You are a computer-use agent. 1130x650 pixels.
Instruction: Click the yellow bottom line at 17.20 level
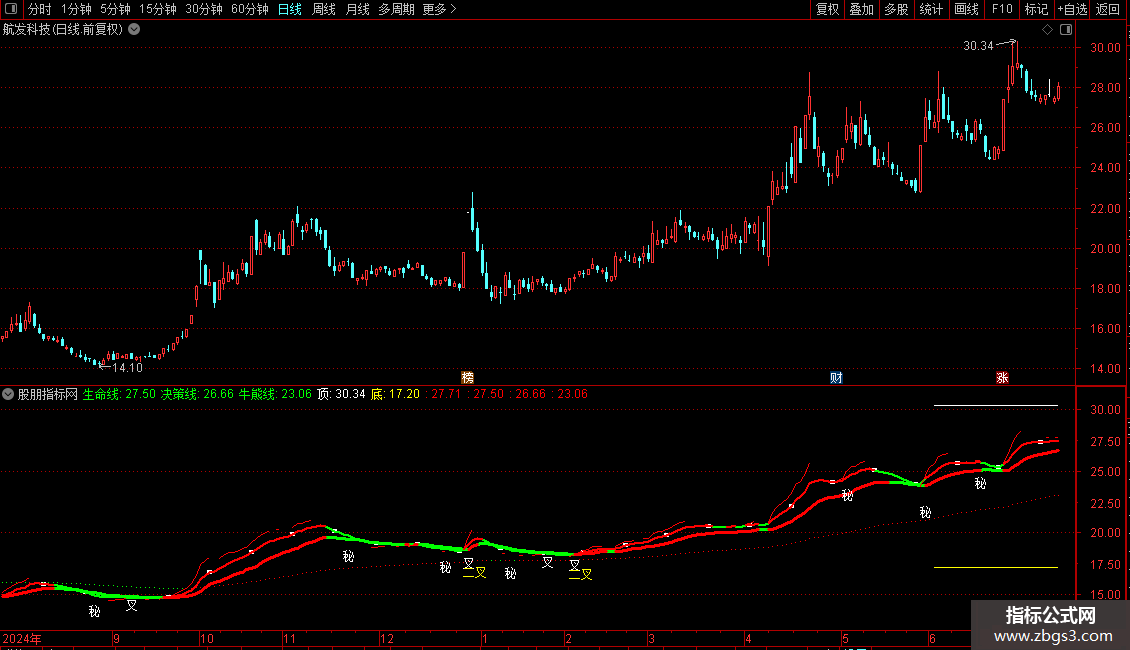click(x=995, y=567)
